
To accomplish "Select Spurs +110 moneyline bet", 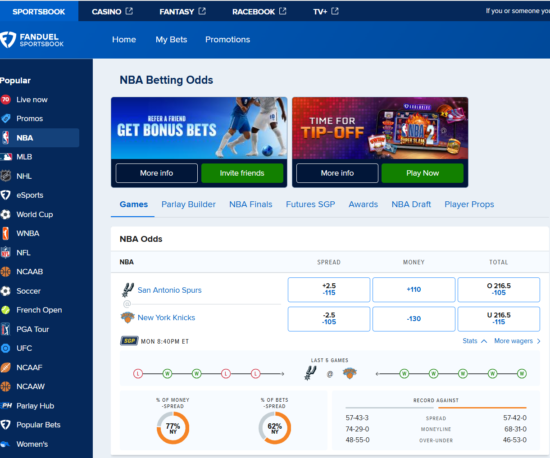I will pyautogui.click(x=414, y=290).
